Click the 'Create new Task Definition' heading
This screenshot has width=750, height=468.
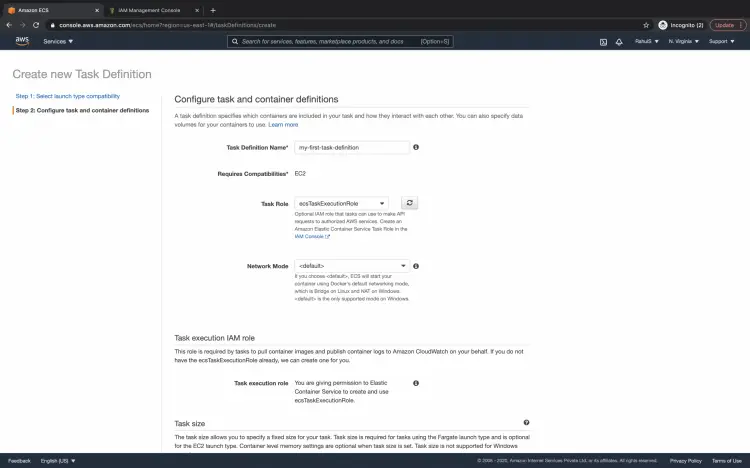(82, 74)
